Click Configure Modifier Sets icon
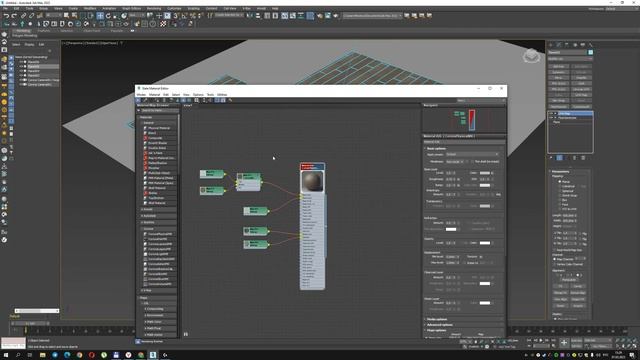Screen dimensions: 640x360 [583, 158]
